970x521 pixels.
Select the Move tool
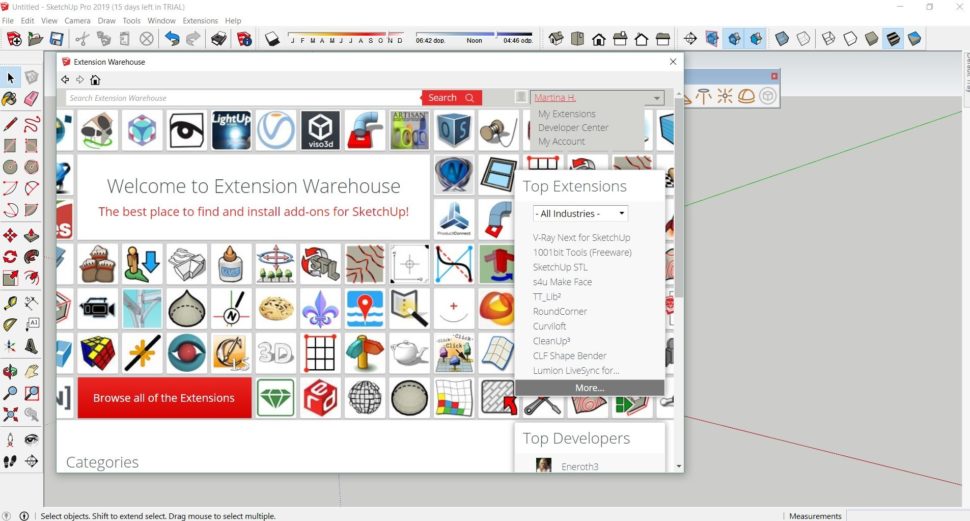(x=10, y=235)
